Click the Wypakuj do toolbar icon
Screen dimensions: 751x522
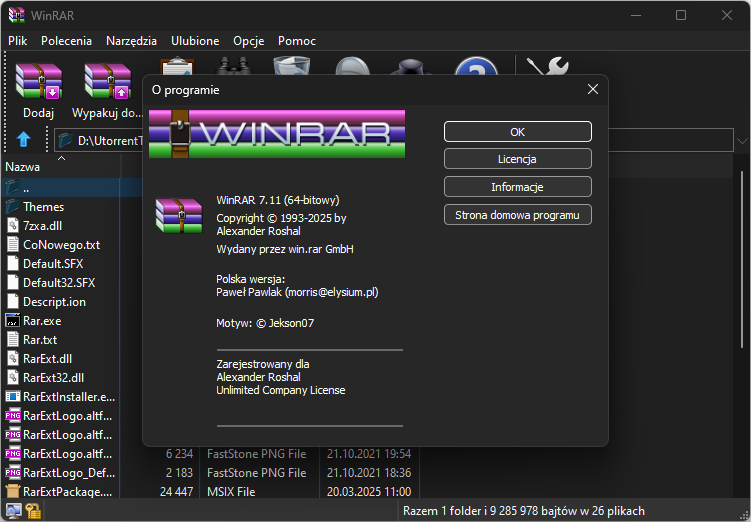tap(107, 81)
